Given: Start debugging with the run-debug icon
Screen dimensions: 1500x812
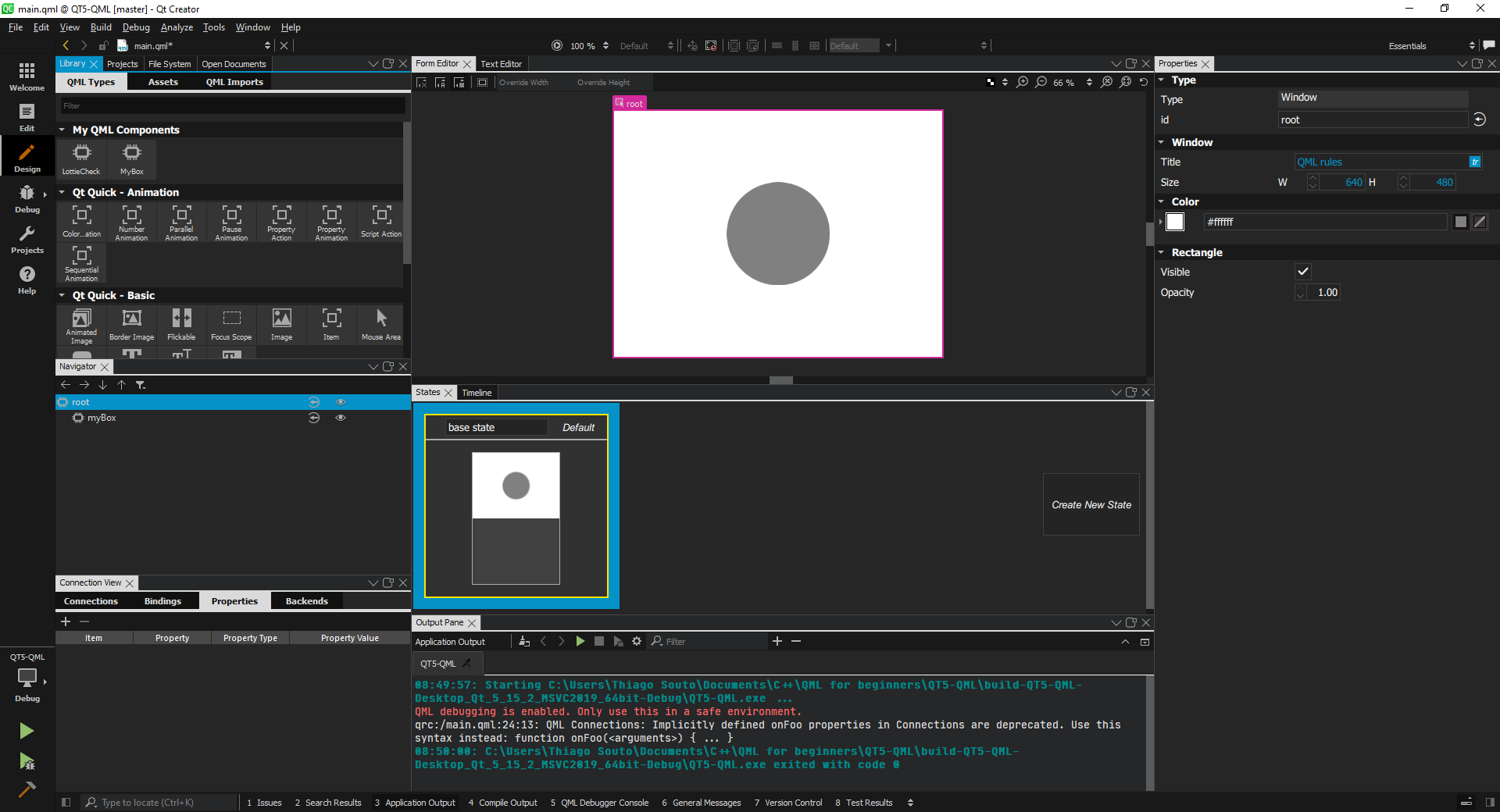Looking at the screenshot, I should click(27, 761).
